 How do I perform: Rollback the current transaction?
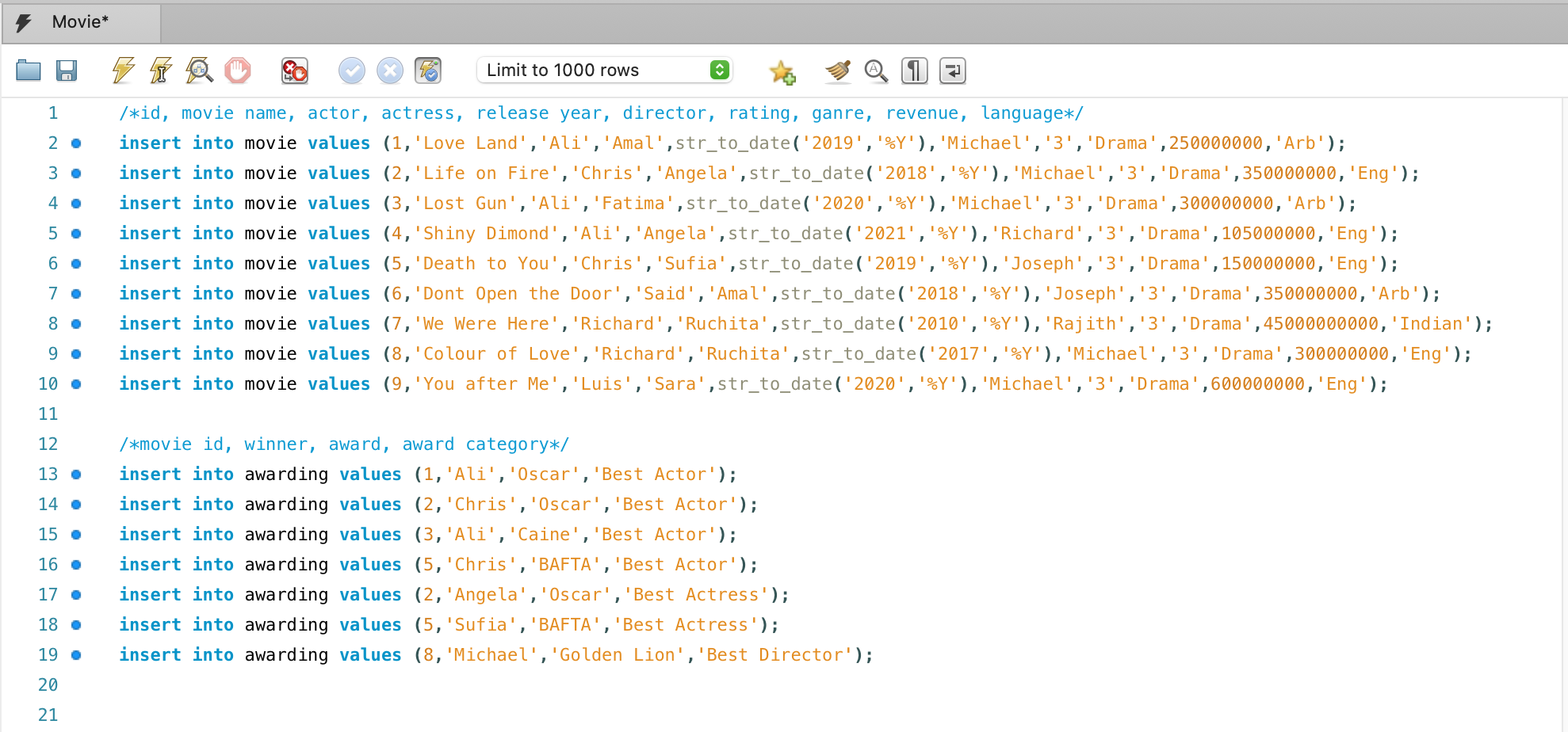389,71
